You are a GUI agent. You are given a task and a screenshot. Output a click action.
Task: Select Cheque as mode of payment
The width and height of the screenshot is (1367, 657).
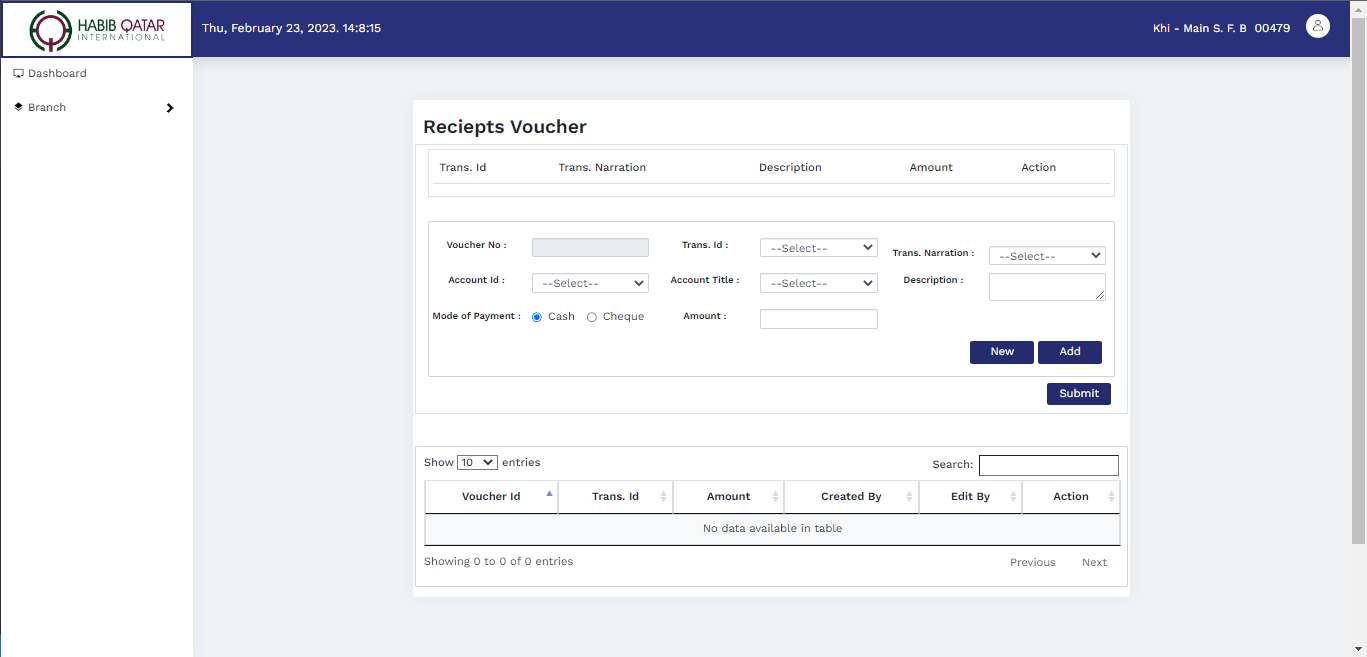click(592, 317)
